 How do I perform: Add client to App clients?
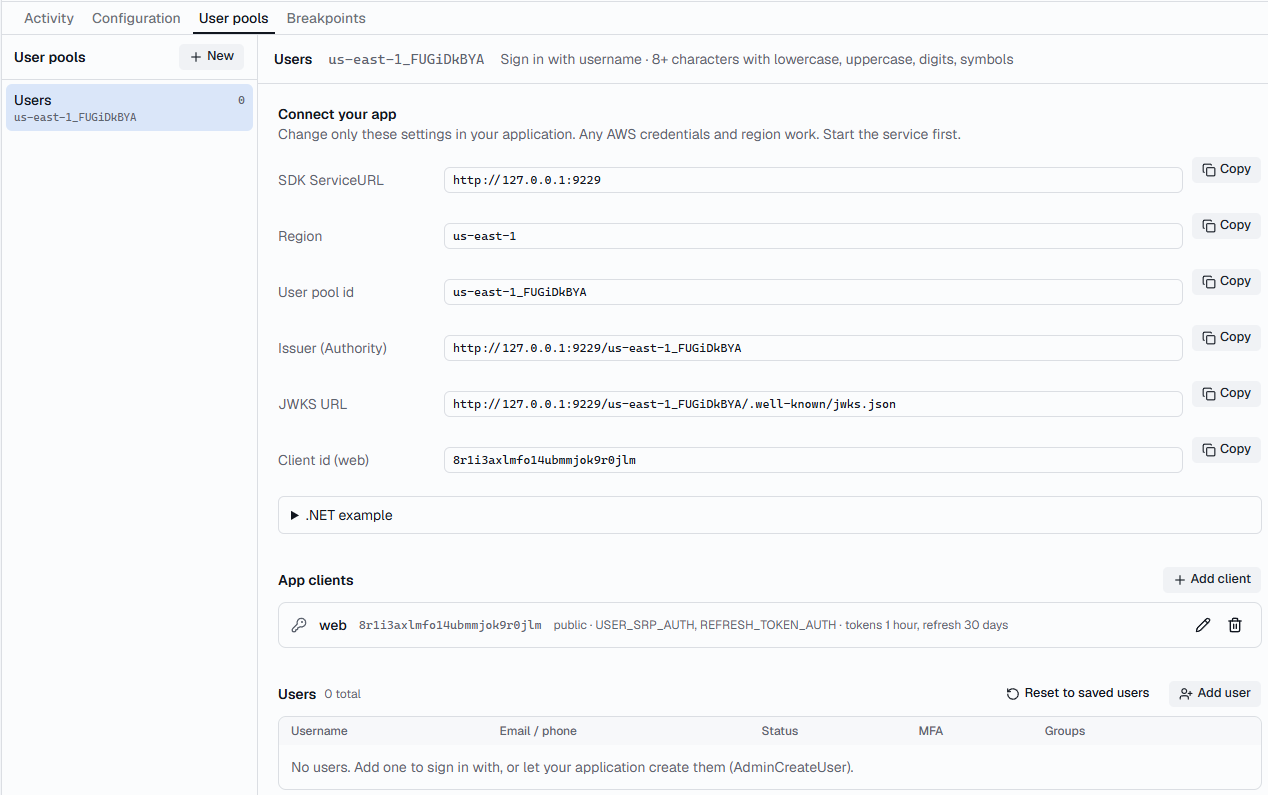point(1212,579)
